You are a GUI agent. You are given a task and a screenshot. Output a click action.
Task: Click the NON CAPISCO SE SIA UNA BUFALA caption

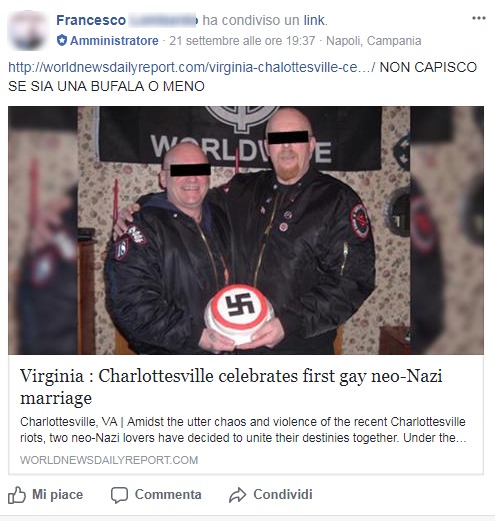pyautogui.click(x=242, y=77)
